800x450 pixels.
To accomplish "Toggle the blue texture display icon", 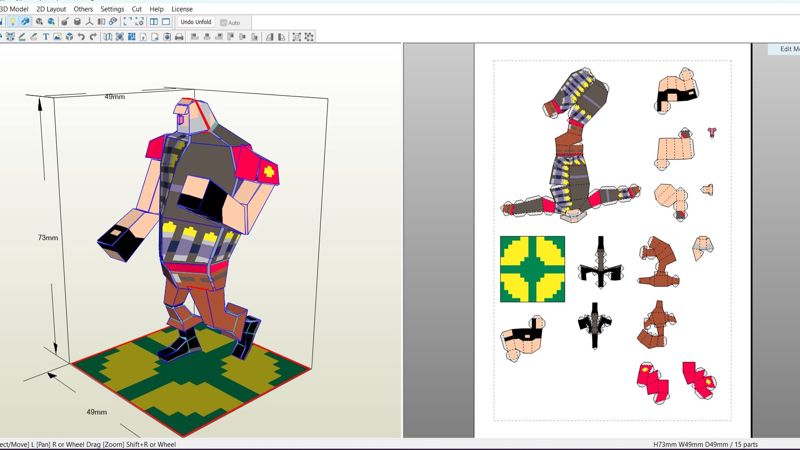I will 25,21.
